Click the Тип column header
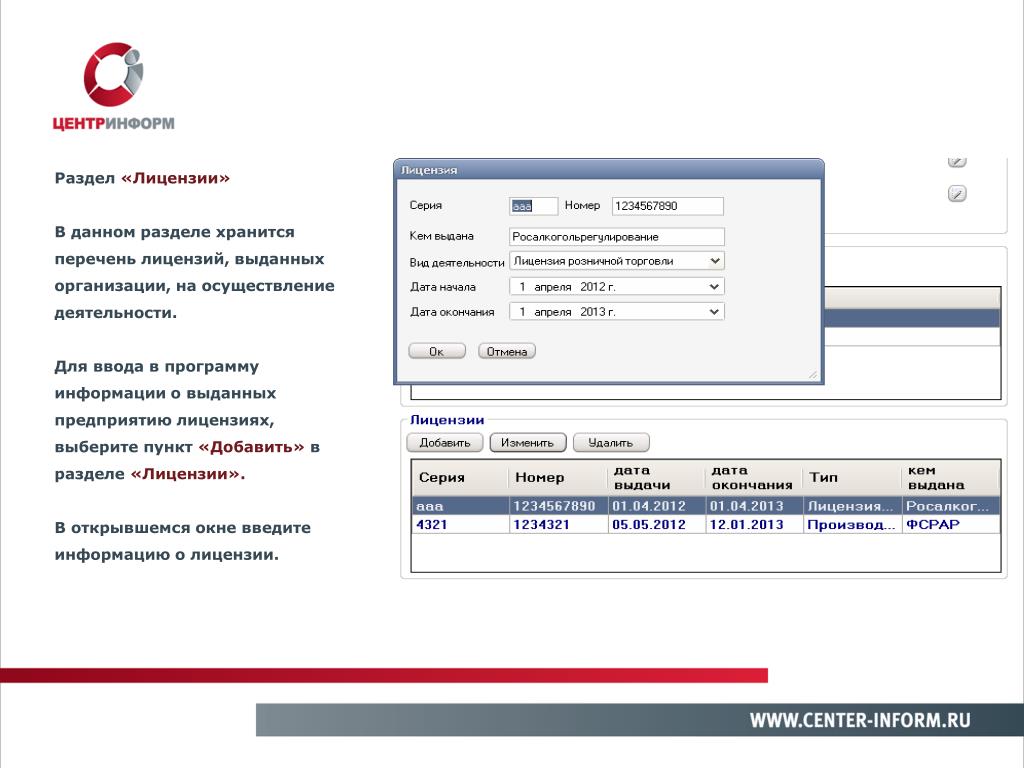 point(852,478)
